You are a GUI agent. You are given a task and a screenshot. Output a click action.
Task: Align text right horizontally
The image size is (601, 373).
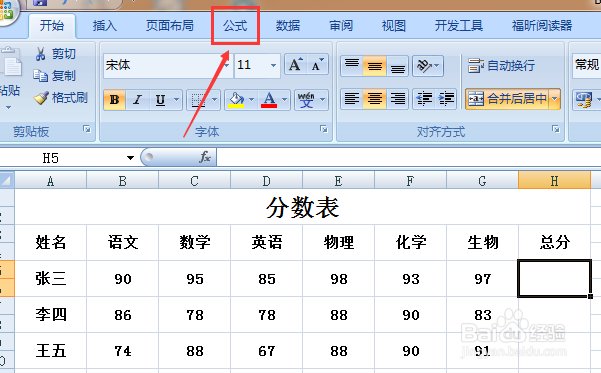[397, 99]
